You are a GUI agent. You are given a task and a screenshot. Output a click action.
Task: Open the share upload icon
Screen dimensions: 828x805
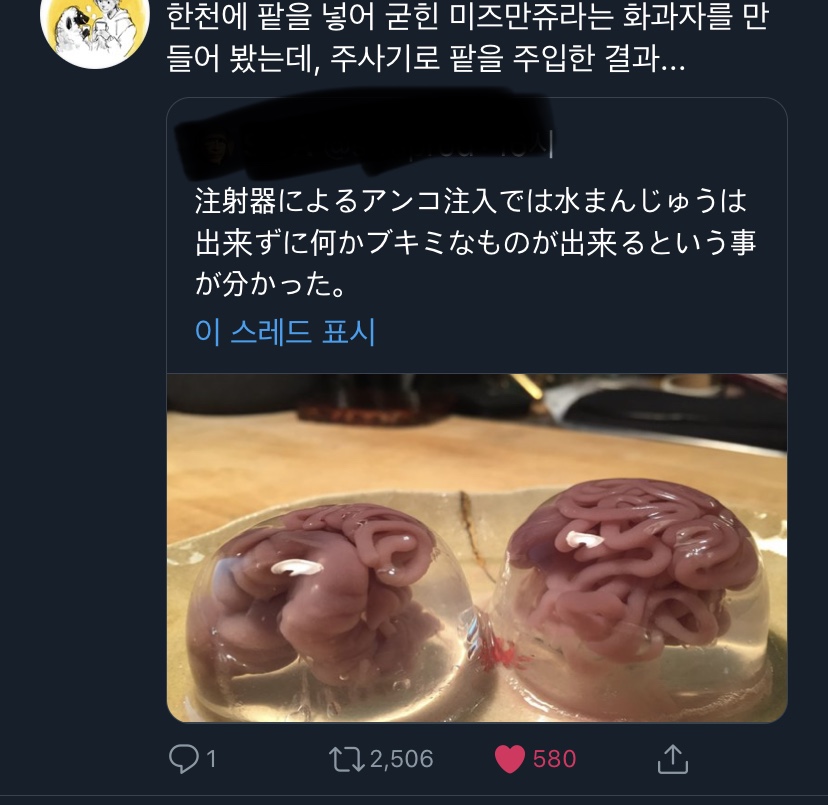[673, 759]
